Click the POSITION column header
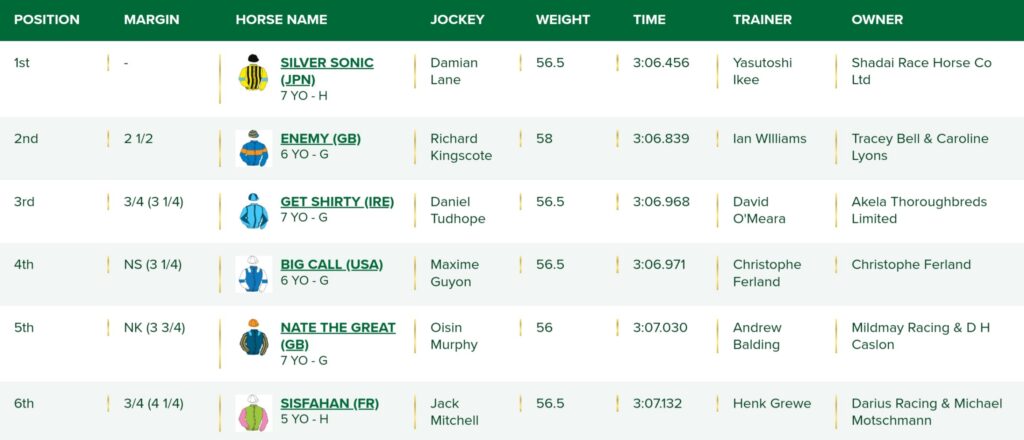This screenshot has height=440, width=1024. 47,20
